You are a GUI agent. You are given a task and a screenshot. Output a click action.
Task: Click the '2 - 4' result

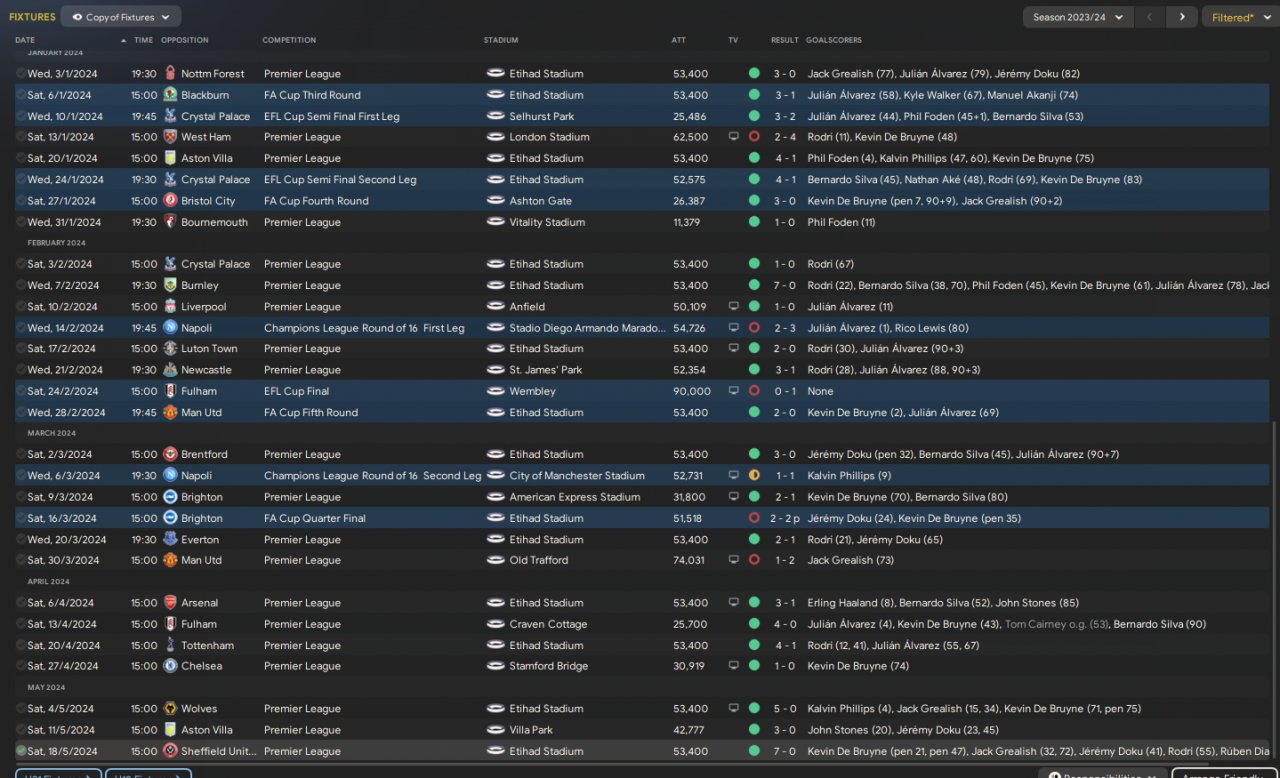click(785, 137)
